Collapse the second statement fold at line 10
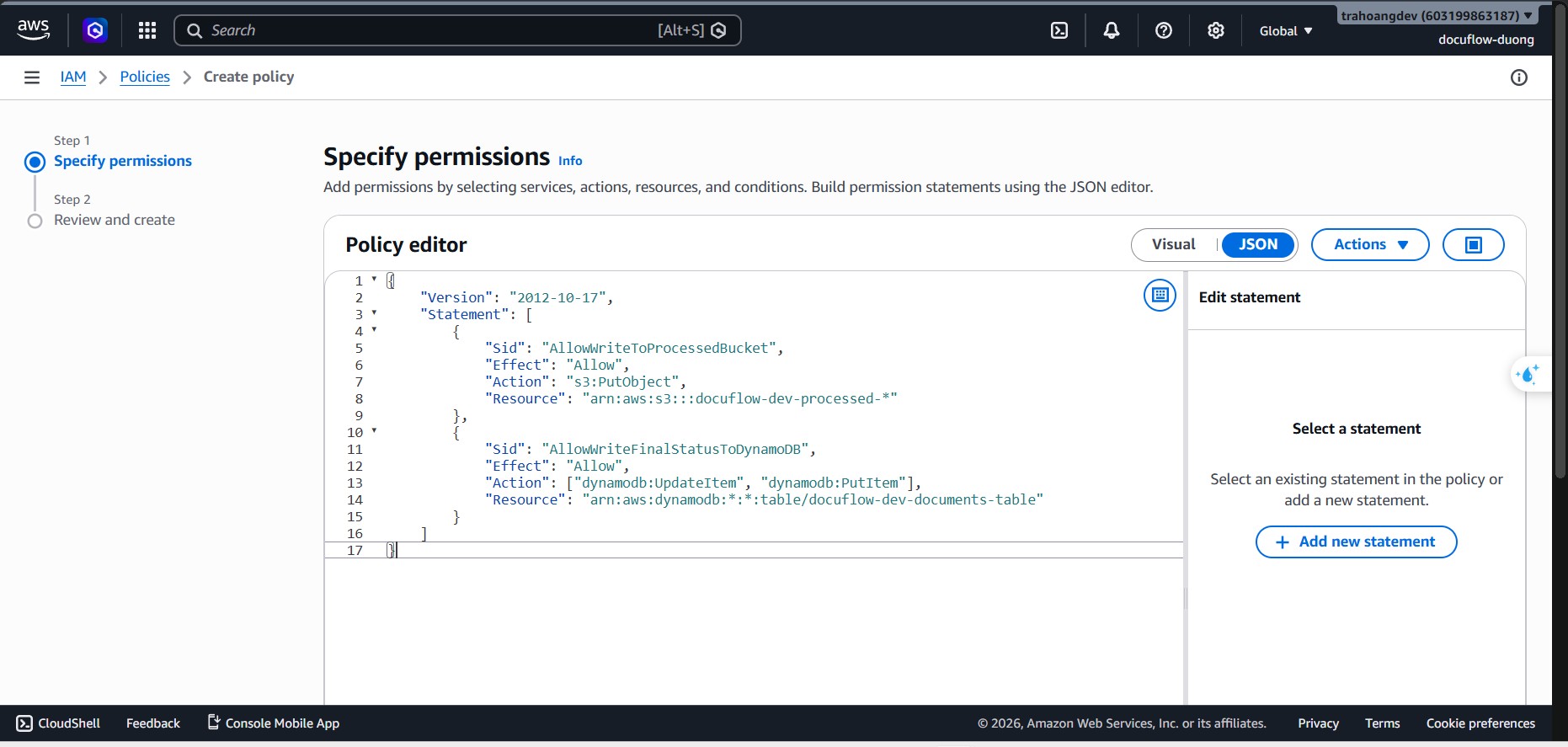Screen dimensions: 1568x747 click(374, 430)
